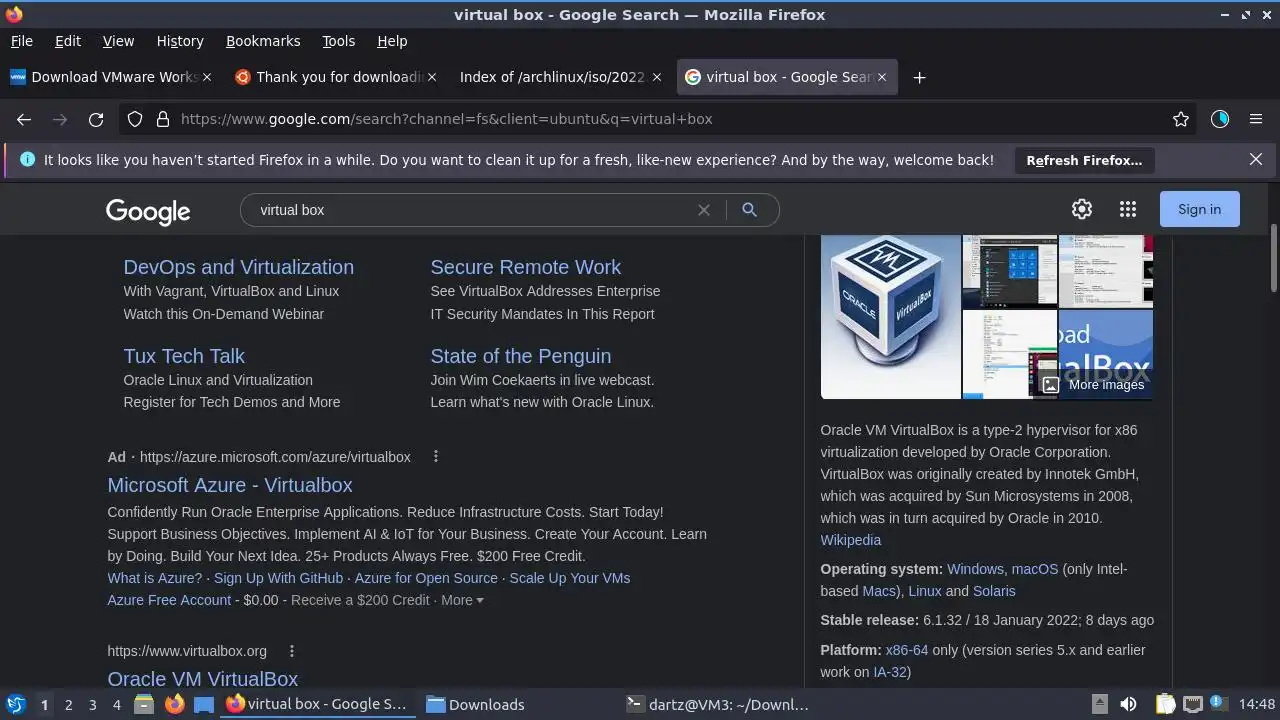Screen dimensions: 1280x720
Task: Open a new browser tab
Action: 919,77
